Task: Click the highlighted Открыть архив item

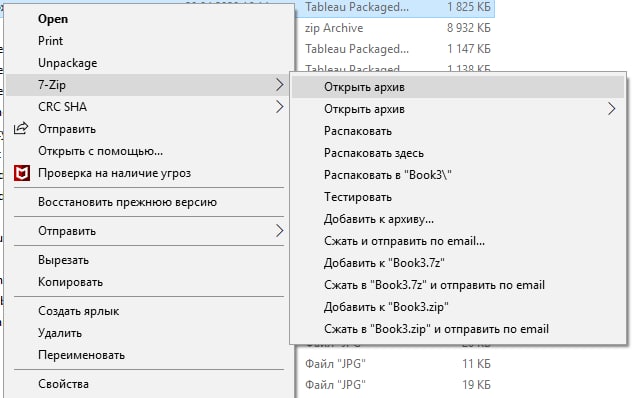Action: (458, 87)
